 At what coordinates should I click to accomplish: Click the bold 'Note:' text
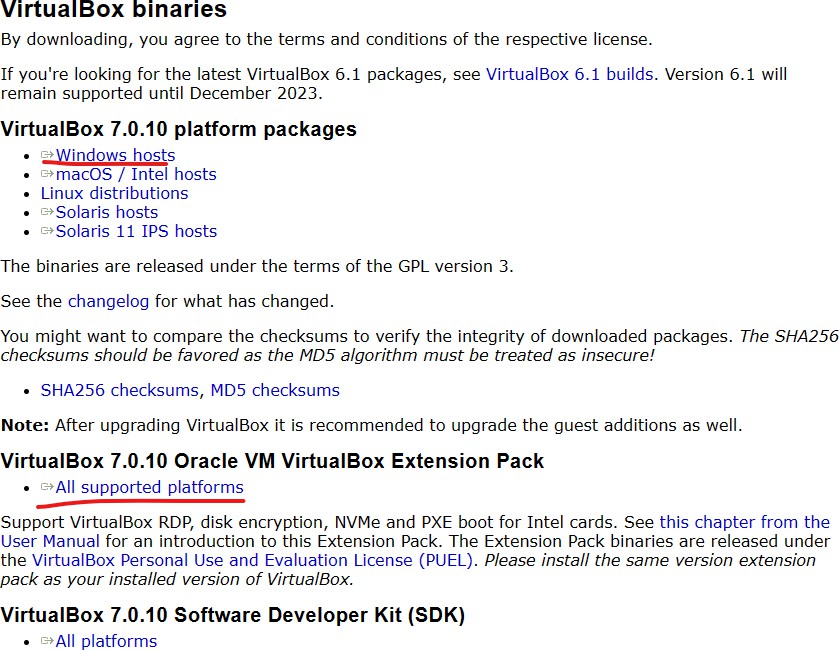click(25, 425)
